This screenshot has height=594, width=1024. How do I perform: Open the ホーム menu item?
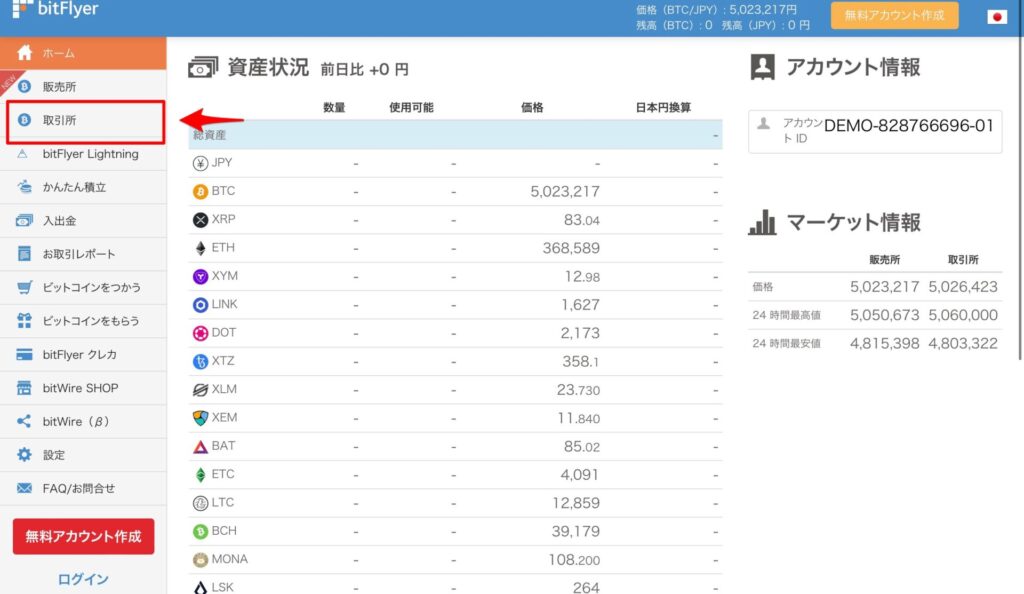coord(83,53)
